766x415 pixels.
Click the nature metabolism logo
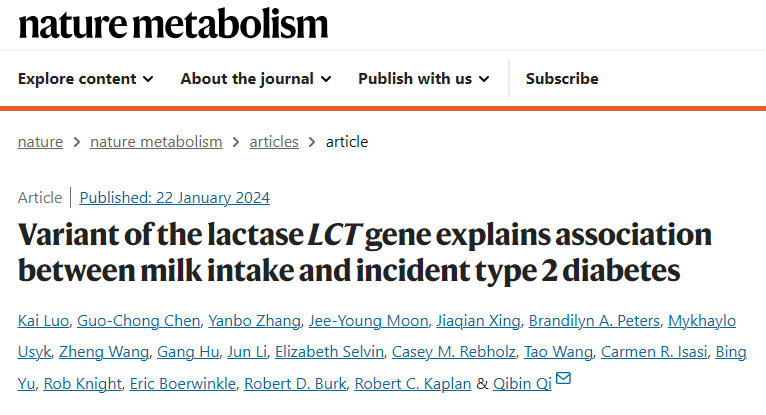tap(173, 23)
